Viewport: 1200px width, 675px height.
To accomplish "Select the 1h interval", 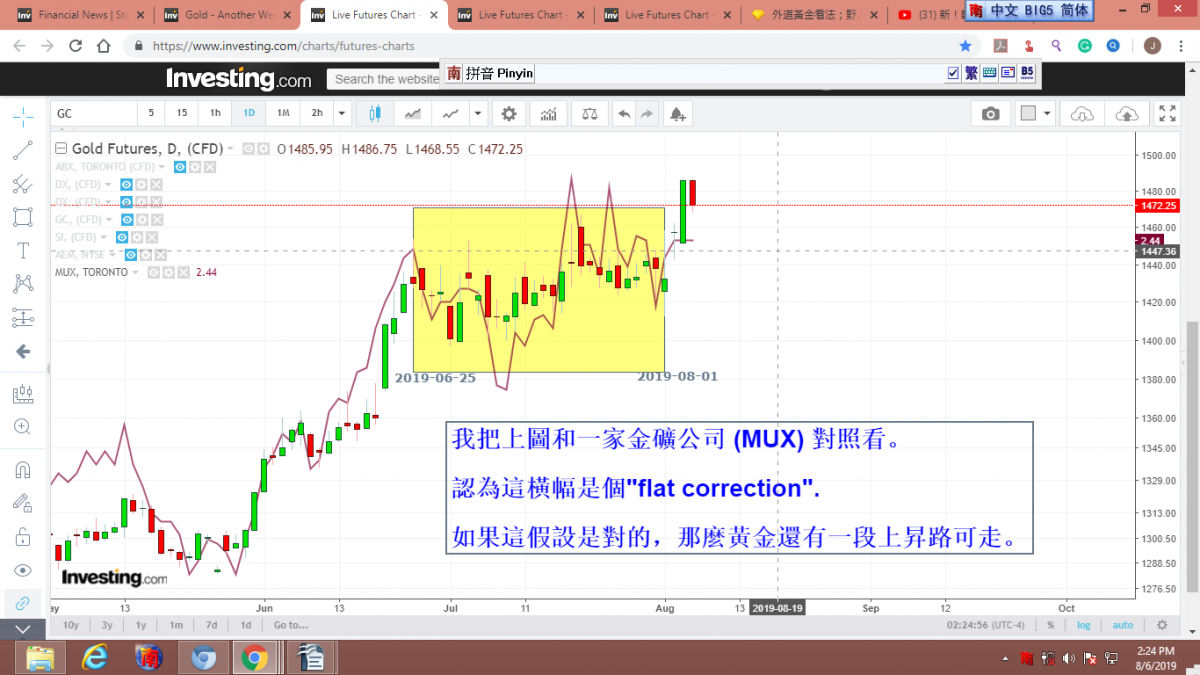I will click(x=215, y=113).
